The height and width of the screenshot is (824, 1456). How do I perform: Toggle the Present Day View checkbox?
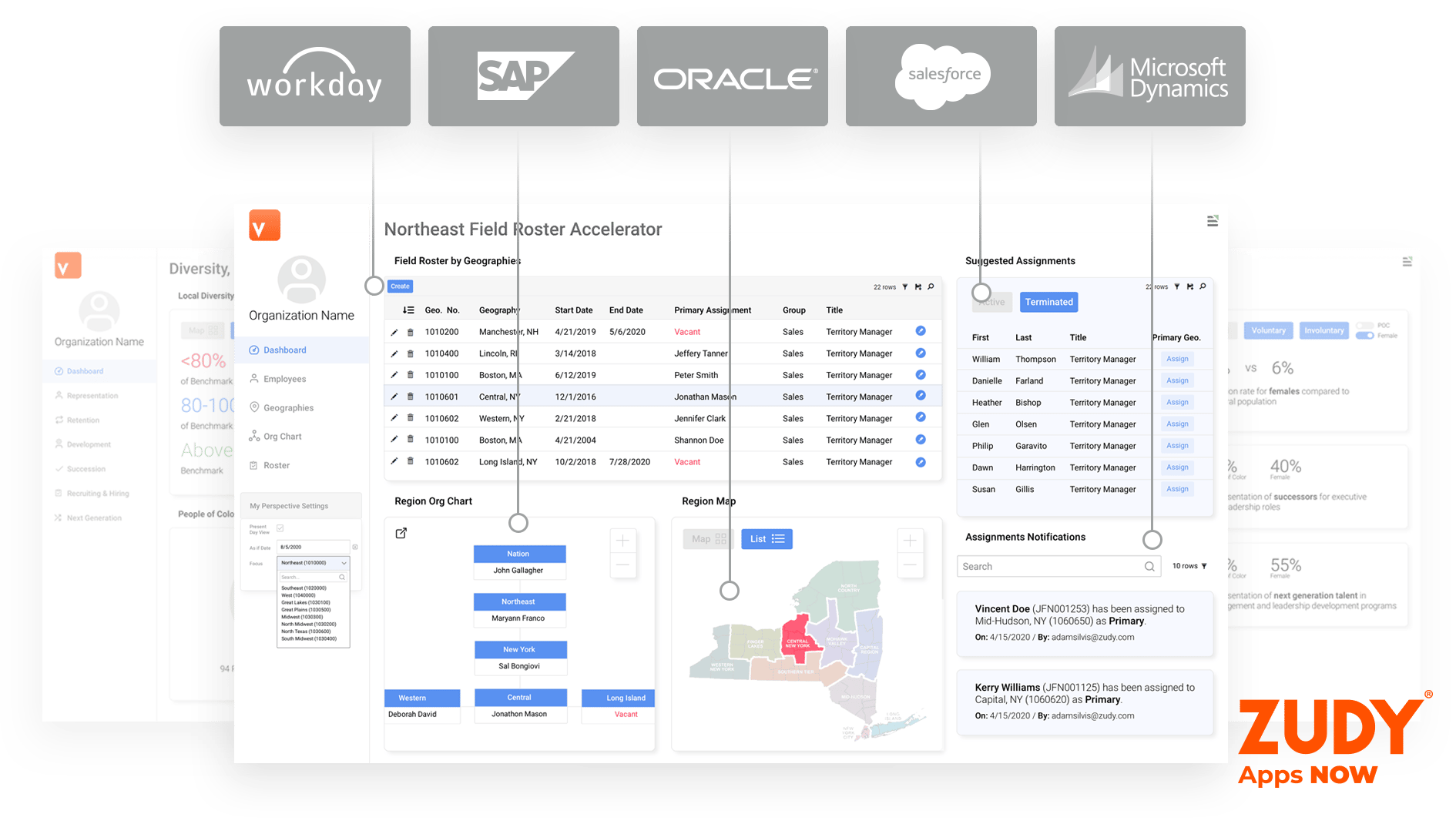point(280,528)
